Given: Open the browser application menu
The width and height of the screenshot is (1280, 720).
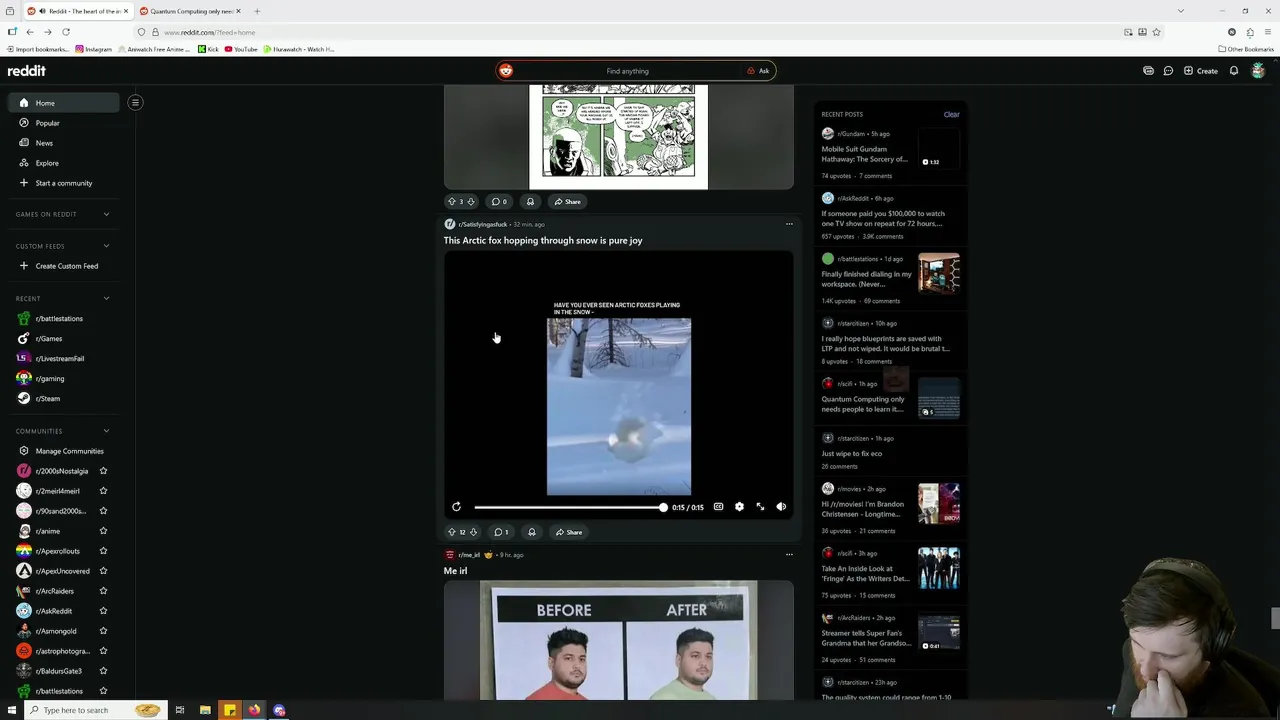Looking at the screenshot, I should pyautogui.click(x=1267, y=32).
